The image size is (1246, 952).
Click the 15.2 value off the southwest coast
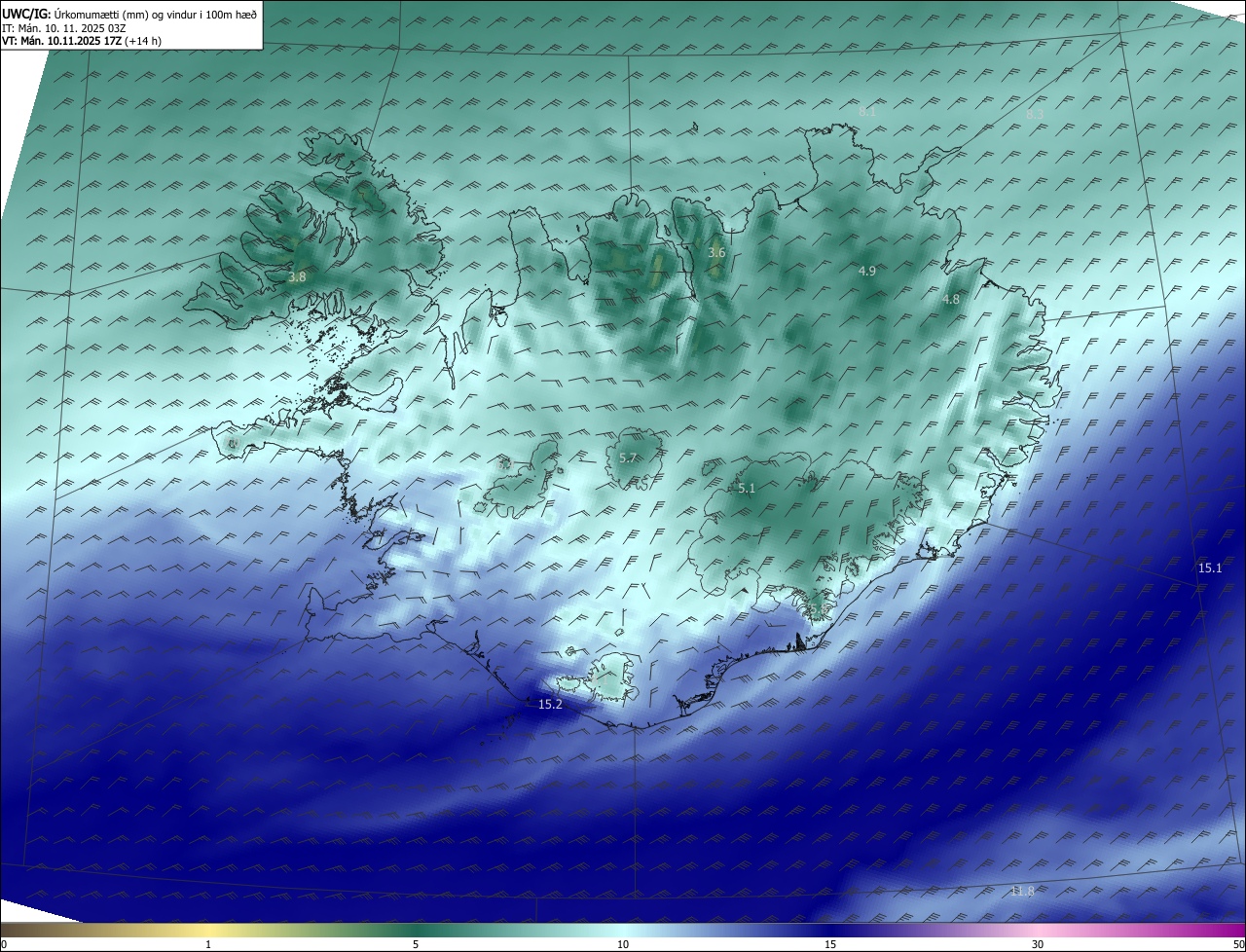pyautogui.click(x=550, y=704)
